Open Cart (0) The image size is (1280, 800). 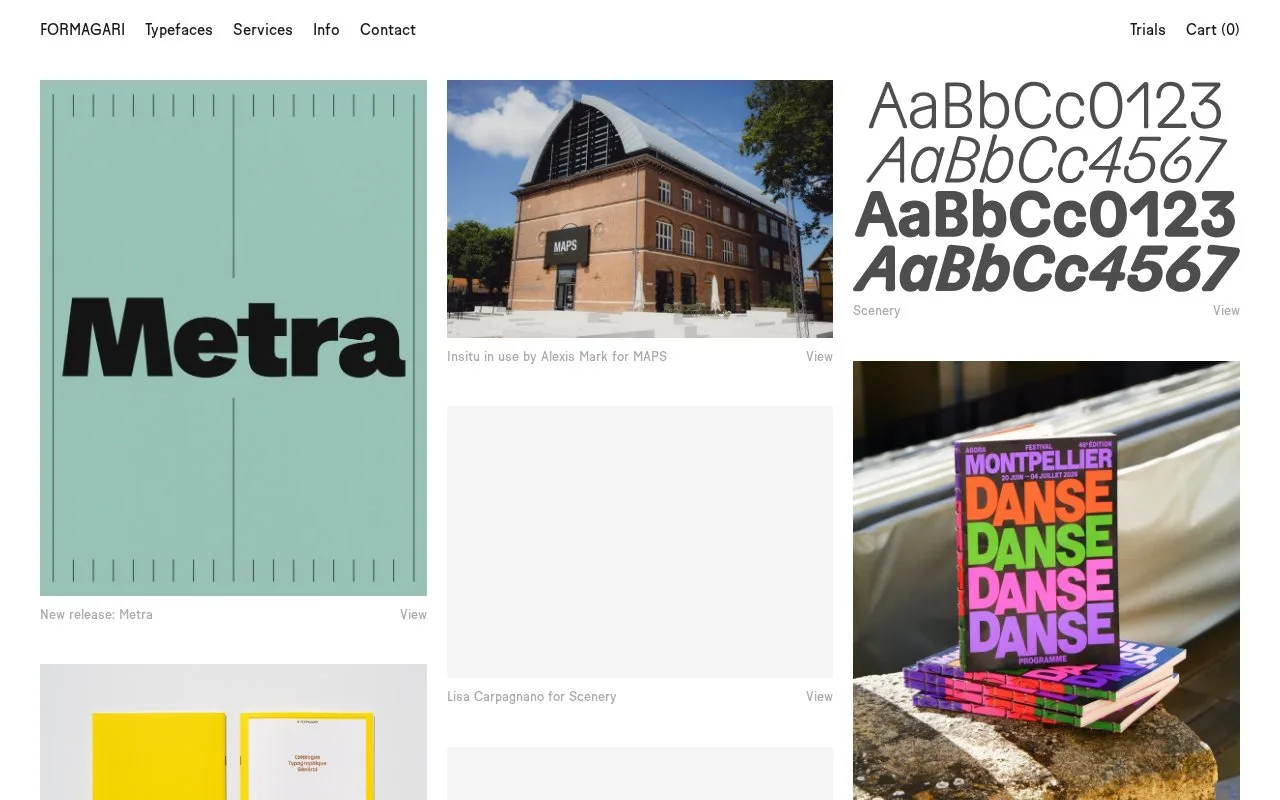[1213, 30]
